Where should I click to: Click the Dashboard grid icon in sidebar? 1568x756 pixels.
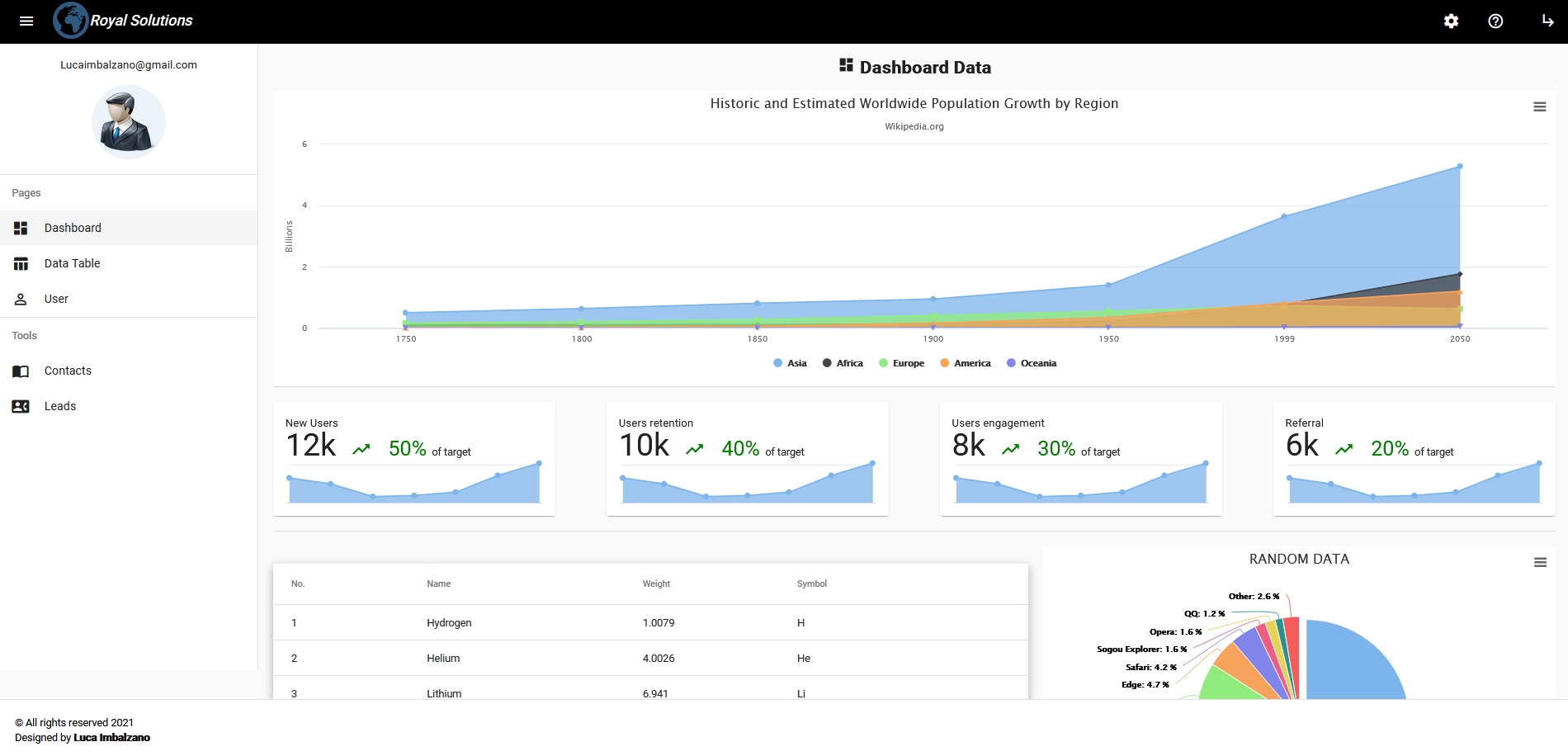point(21,228)
